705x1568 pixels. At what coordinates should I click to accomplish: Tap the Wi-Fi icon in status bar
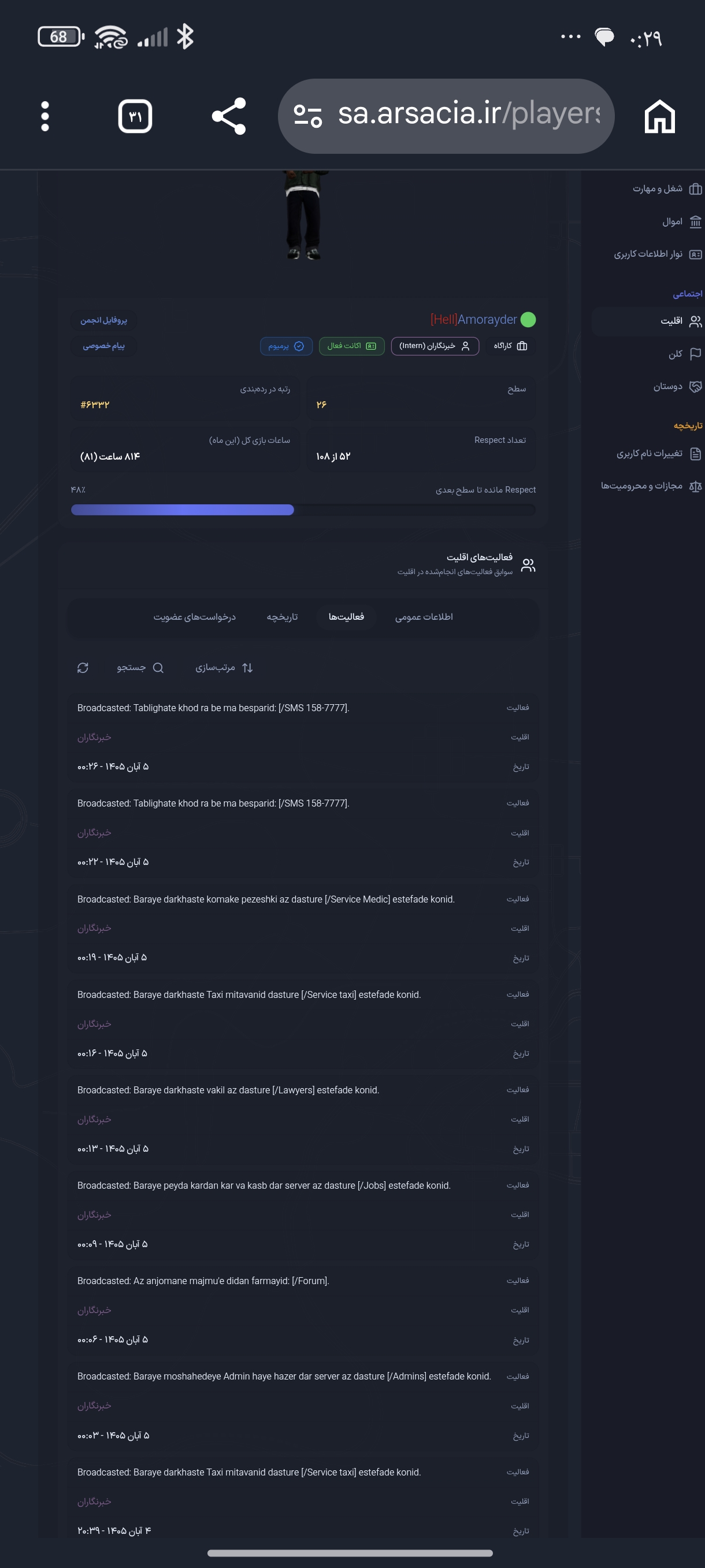pyautogui.click(x=111, y=36)
